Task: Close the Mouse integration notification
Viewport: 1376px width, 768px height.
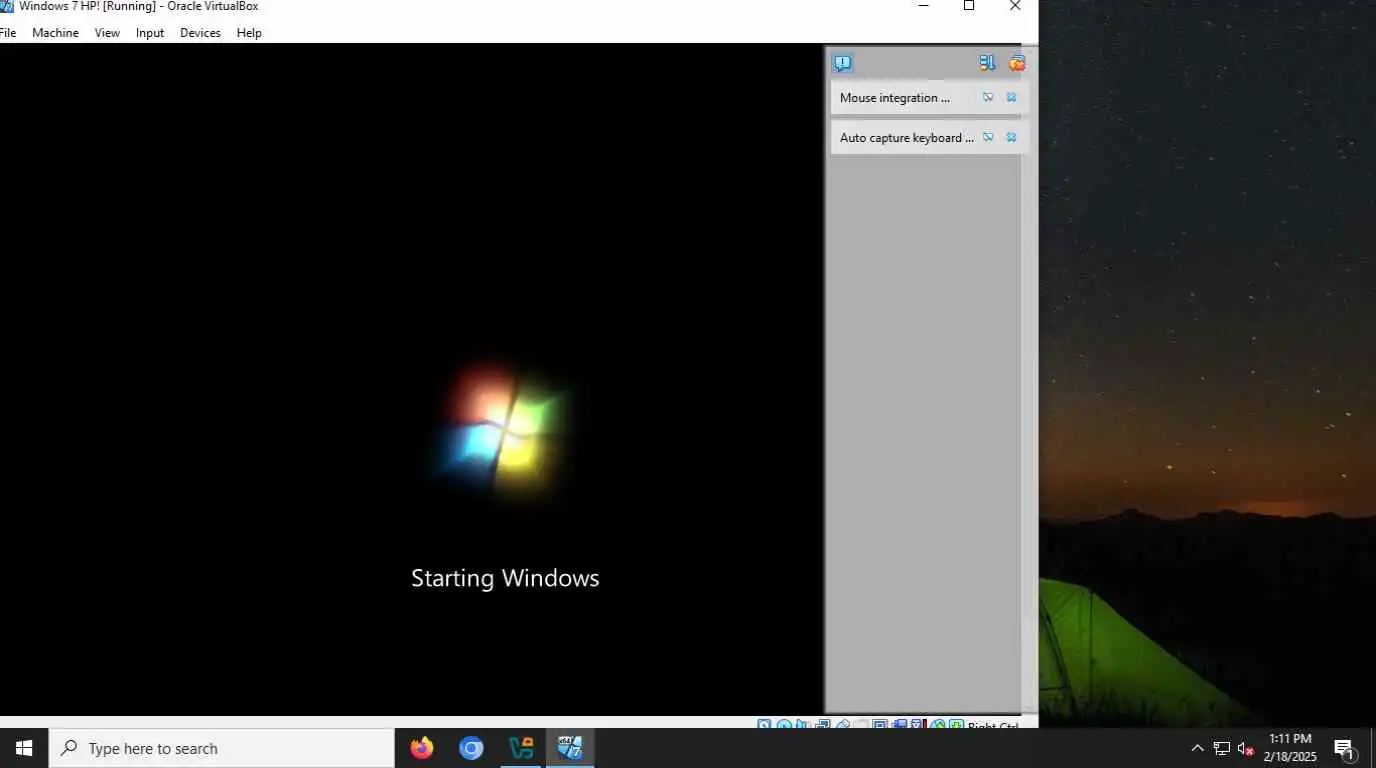Action: point(1011,97)
